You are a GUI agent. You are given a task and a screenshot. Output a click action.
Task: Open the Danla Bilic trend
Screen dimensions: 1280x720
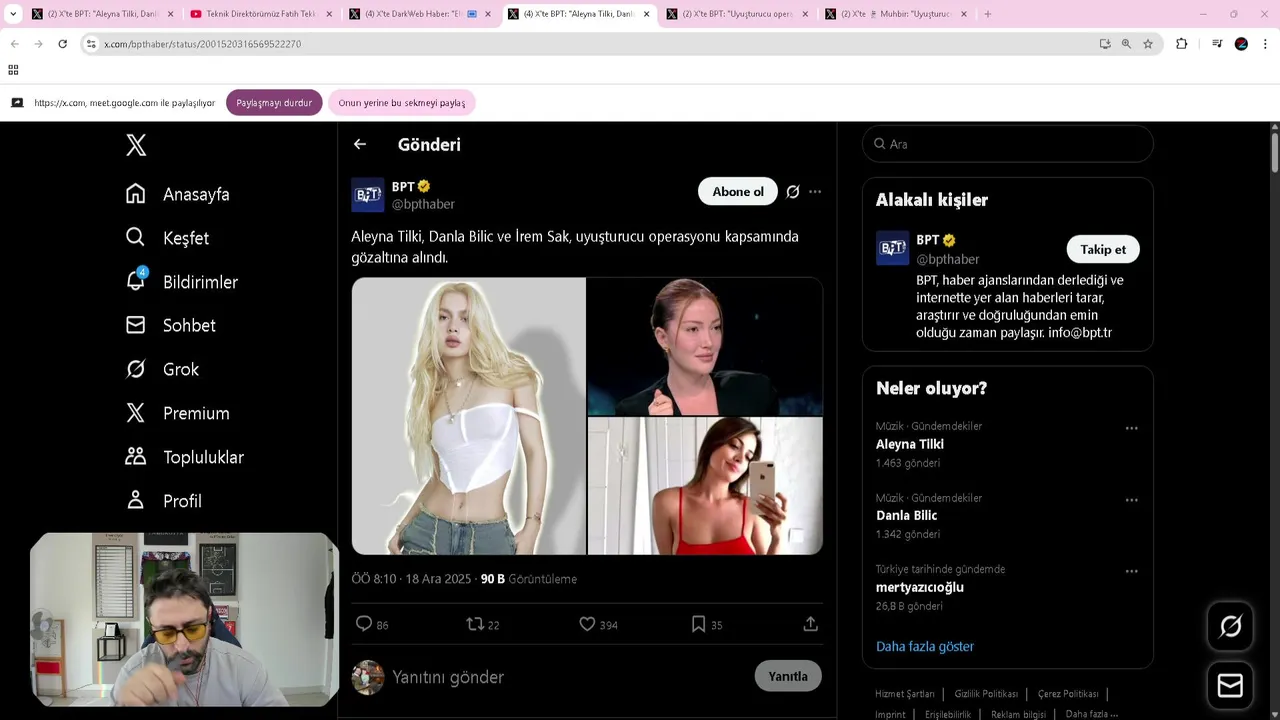[907, 515]
